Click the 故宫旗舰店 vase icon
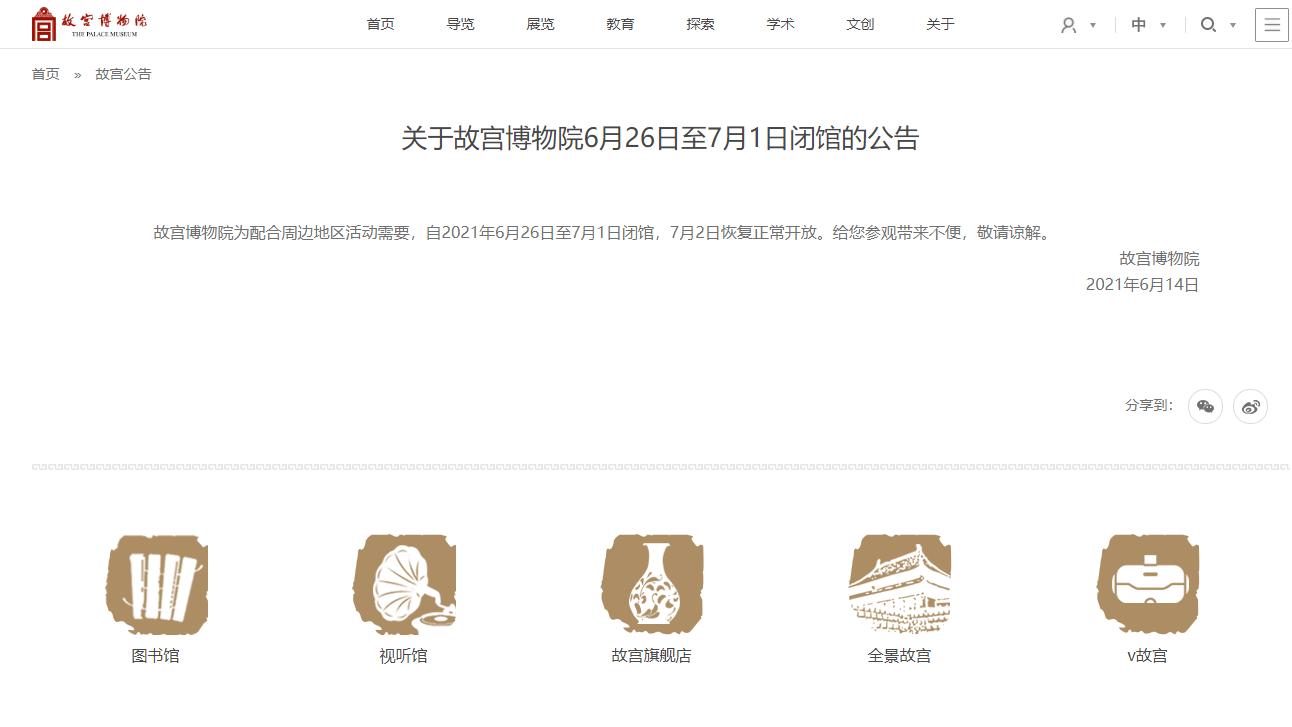 pos(652,585)
